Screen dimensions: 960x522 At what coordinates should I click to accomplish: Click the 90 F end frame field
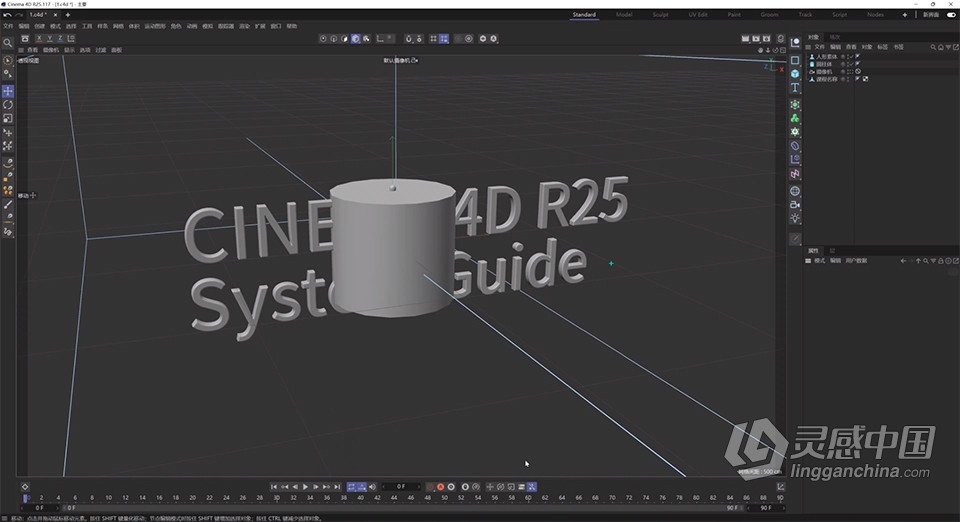765,508
